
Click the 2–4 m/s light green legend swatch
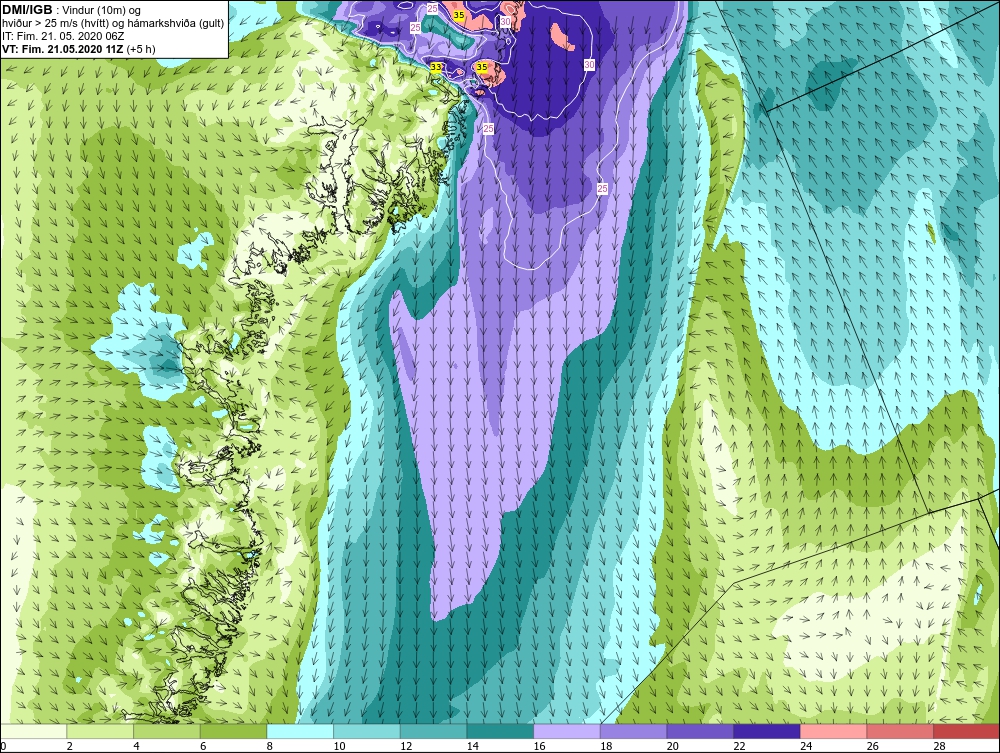coord(100,731)
